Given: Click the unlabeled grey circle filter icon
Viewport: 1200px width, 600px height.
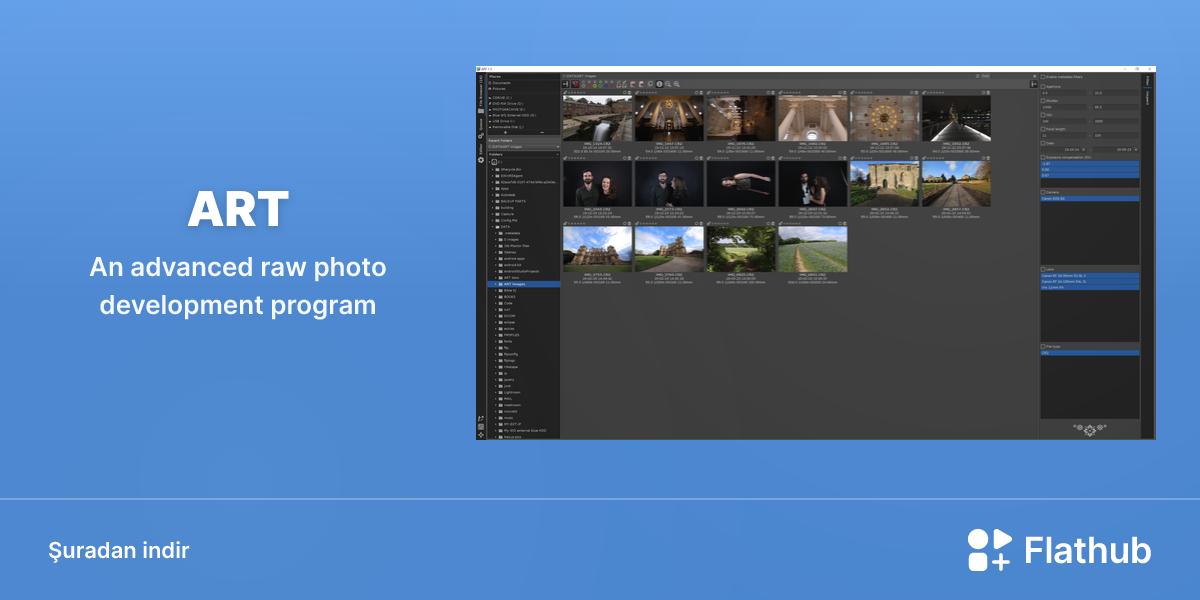Looking at the screenshot, I should pos(583,86).
